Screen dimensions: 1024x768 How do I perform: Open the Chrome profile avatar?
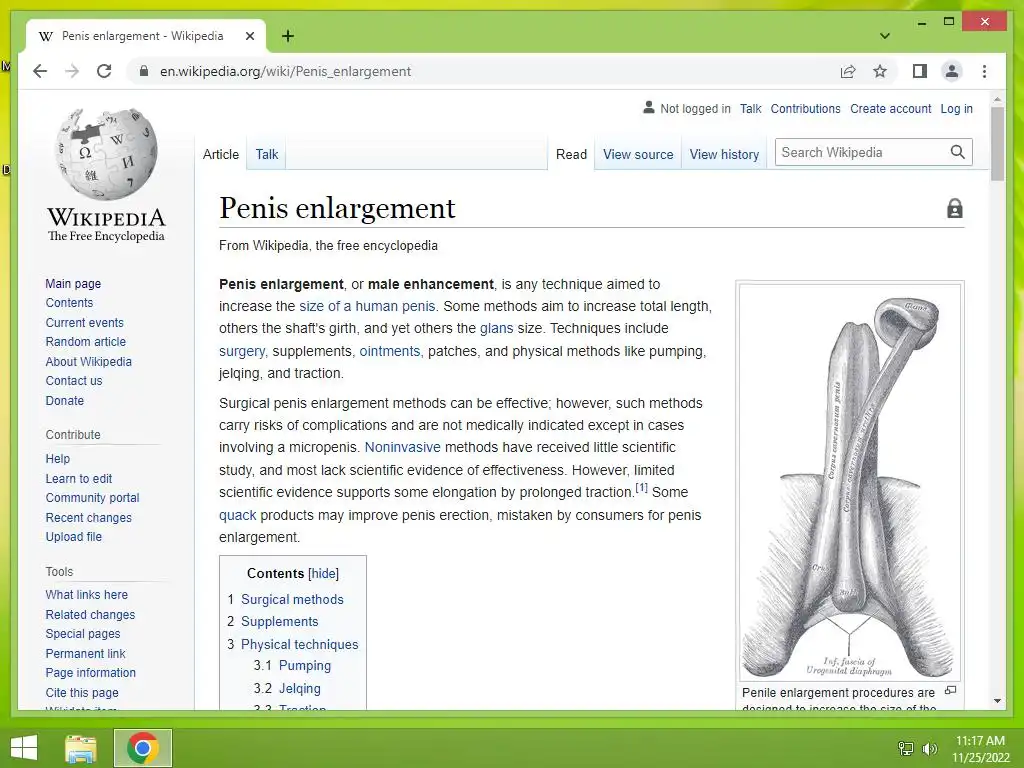click(952, 71)
